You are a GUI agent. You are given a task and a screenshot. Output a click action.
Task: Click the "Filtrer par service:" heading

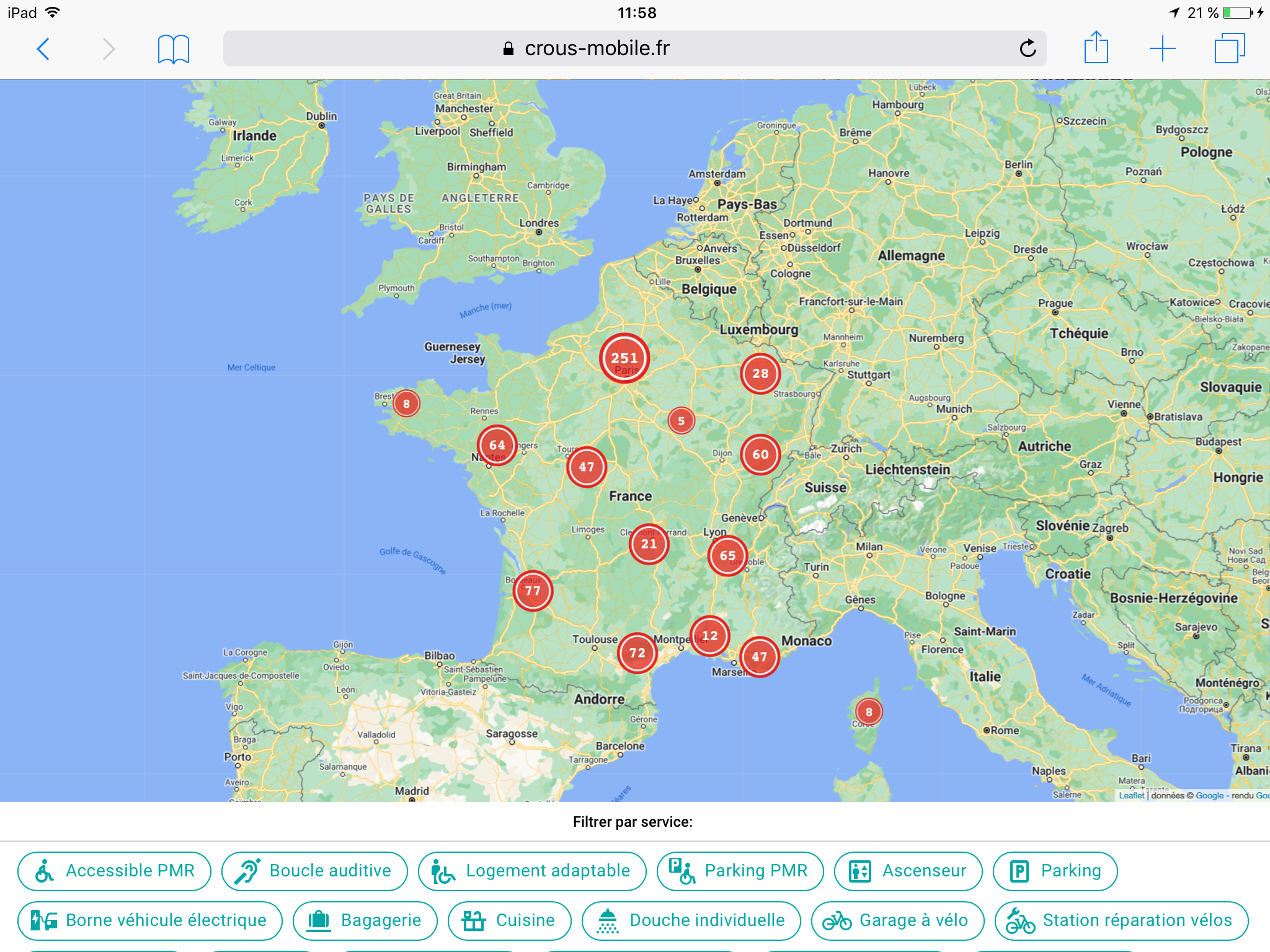pyautogui.click(x=633, y=822)
